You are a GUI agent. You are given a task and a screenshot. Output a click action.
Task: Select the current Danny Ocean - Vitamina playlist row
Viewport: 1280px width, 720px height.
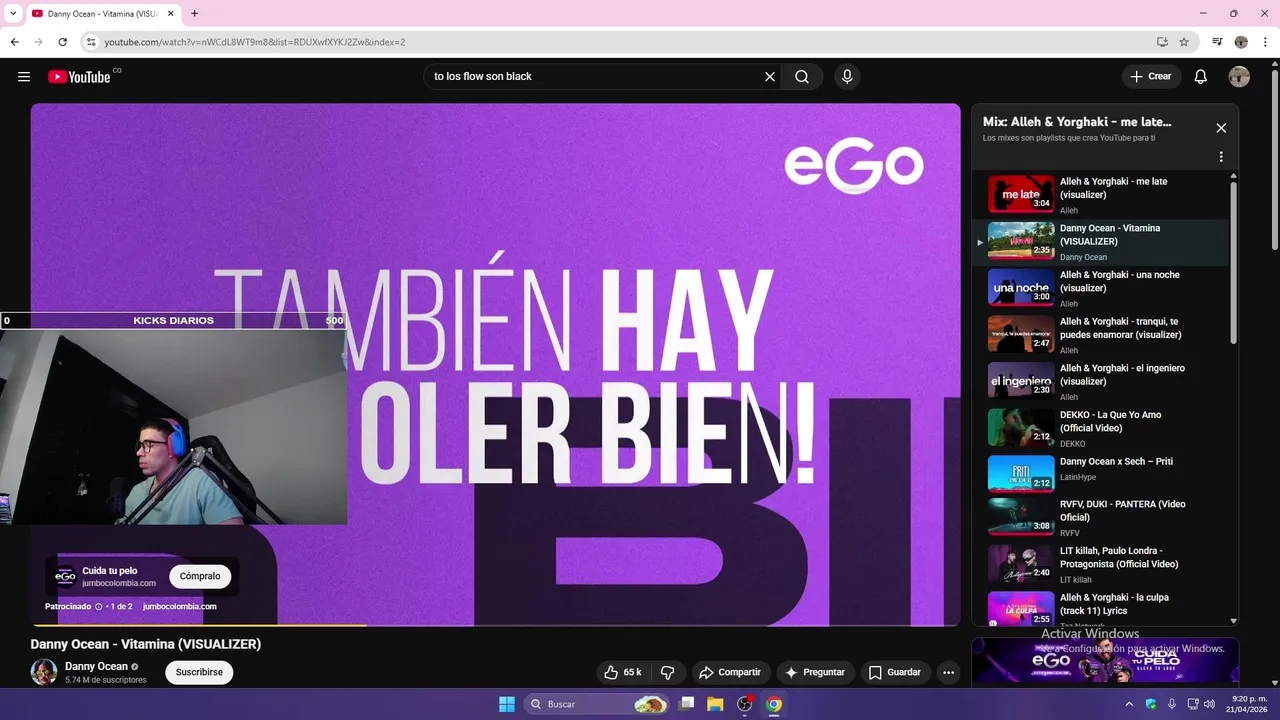tap(1100, 242)
